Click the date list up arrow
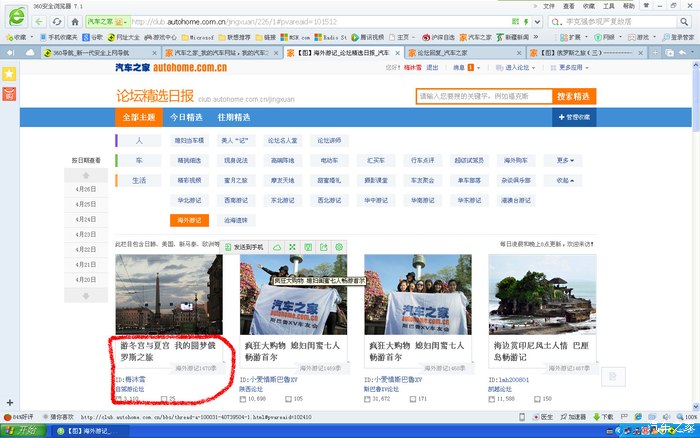This screenshot has width=700, height=438. (x=87, y=173)
